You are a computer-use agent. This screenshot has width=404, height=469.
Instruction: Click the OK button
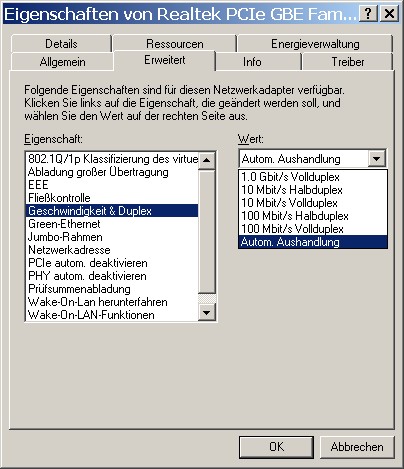click(276, 447)
